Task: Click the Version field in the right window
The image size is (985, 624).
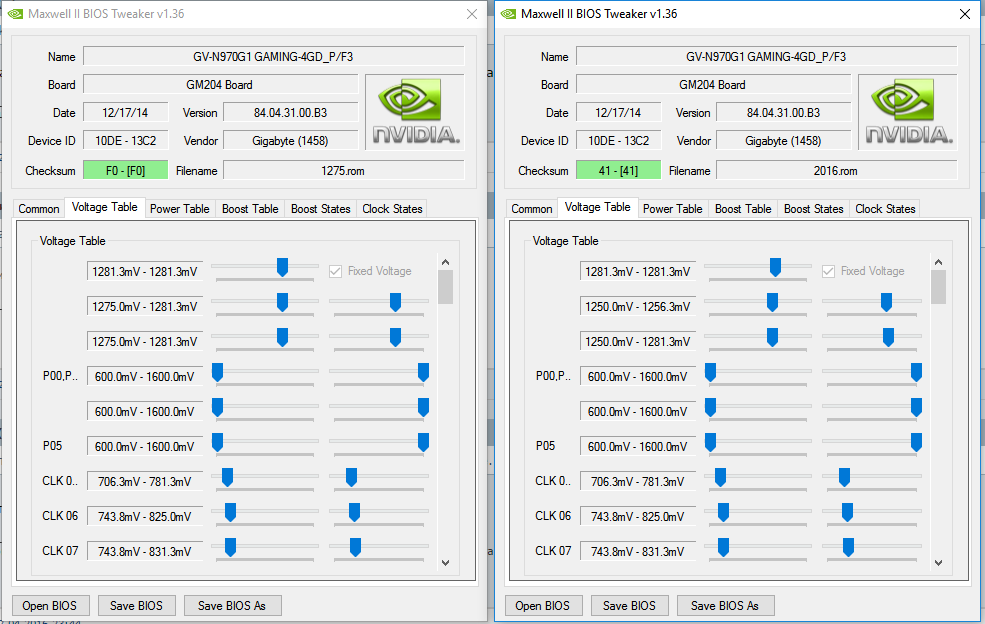Action: 783,113
